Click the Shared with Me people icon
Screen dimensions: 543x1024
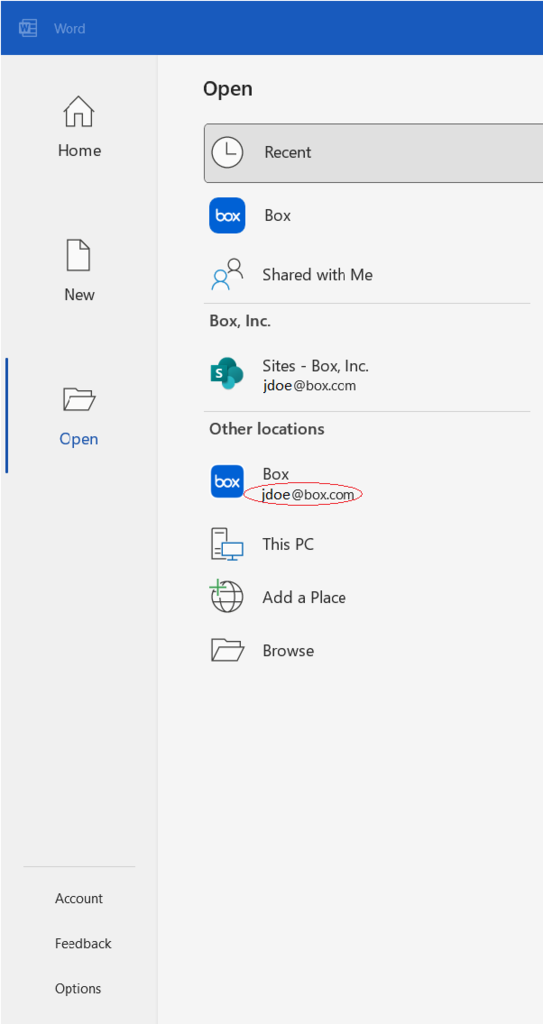(227, 274)
